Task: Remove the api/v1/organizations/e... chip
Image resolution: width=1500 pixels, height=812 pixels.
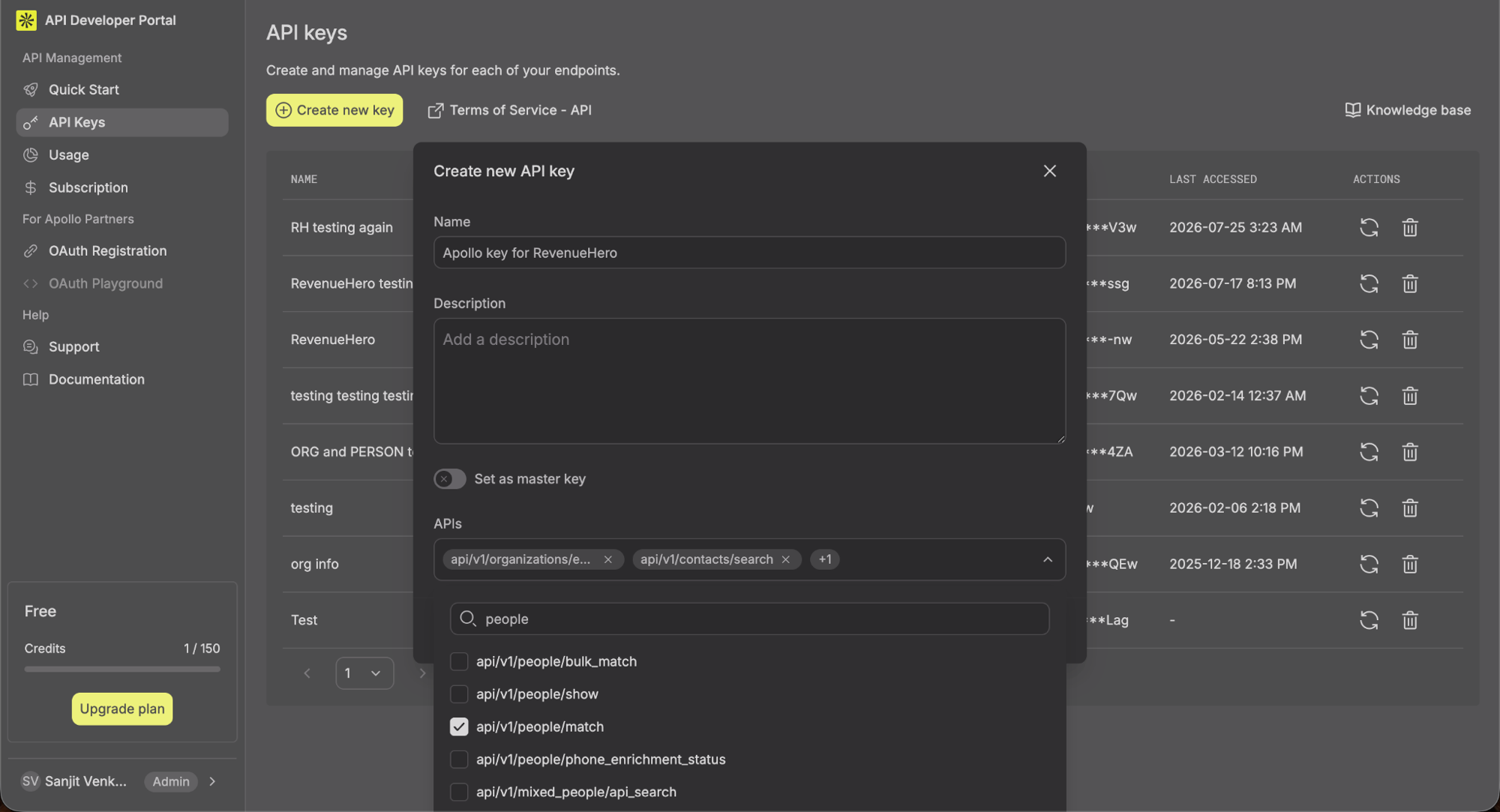Action: (x=608, y=559)
